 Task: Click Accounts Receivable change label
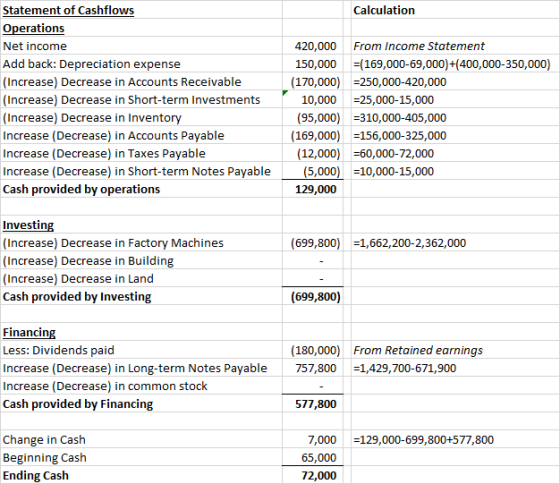122,82
